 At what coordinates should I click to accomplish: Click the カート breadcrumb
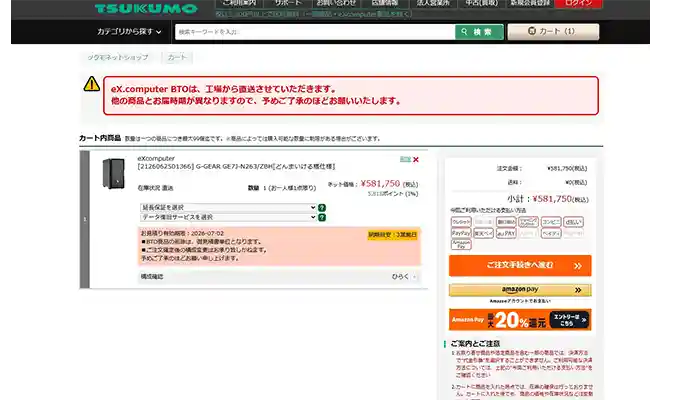tap(177, 57)
